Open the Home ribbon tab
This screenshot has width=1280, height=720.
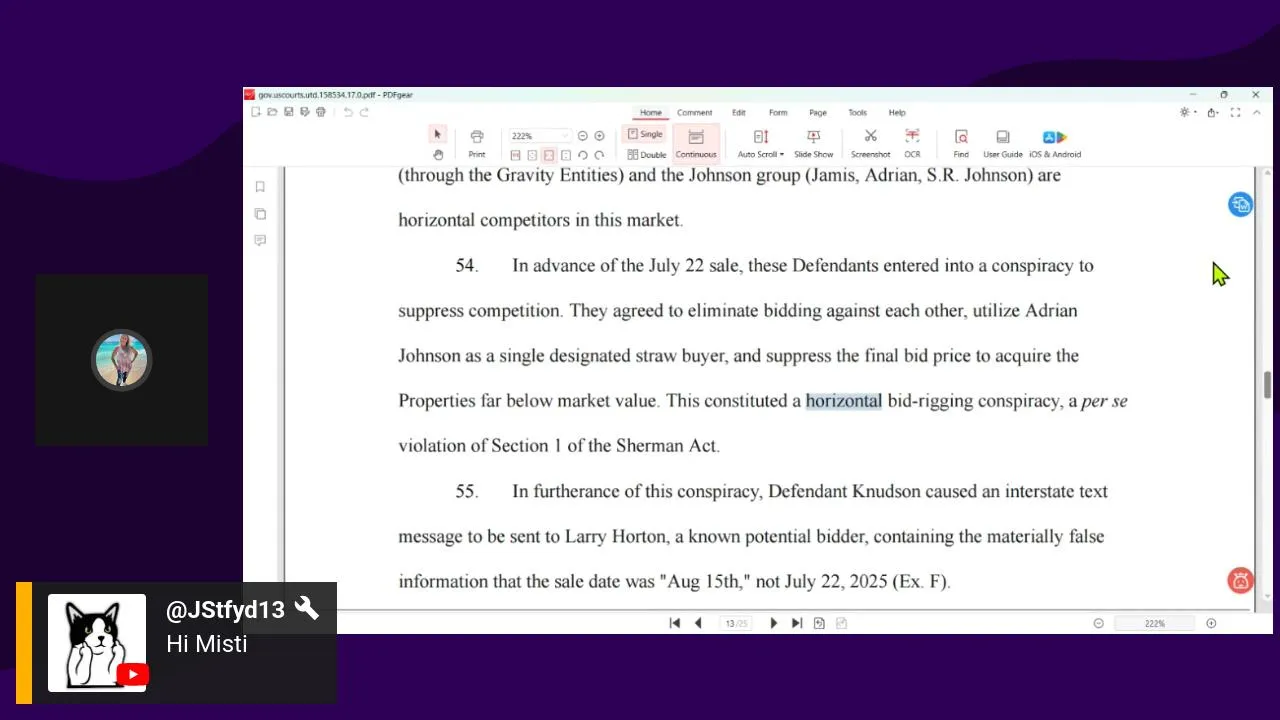tap(651, 113)
